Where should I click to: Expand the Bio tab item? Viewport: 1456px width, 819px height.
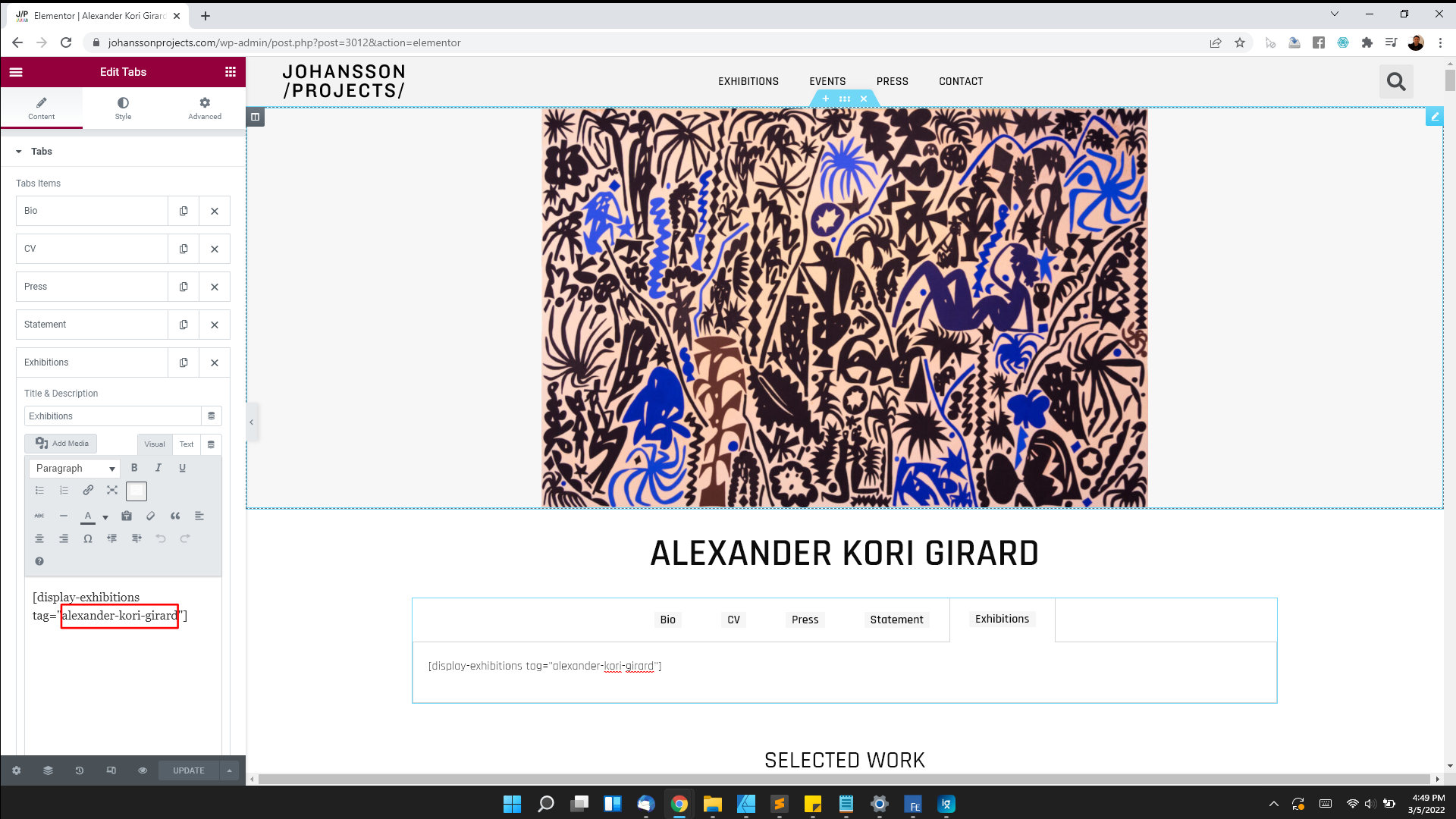[92, 211]
